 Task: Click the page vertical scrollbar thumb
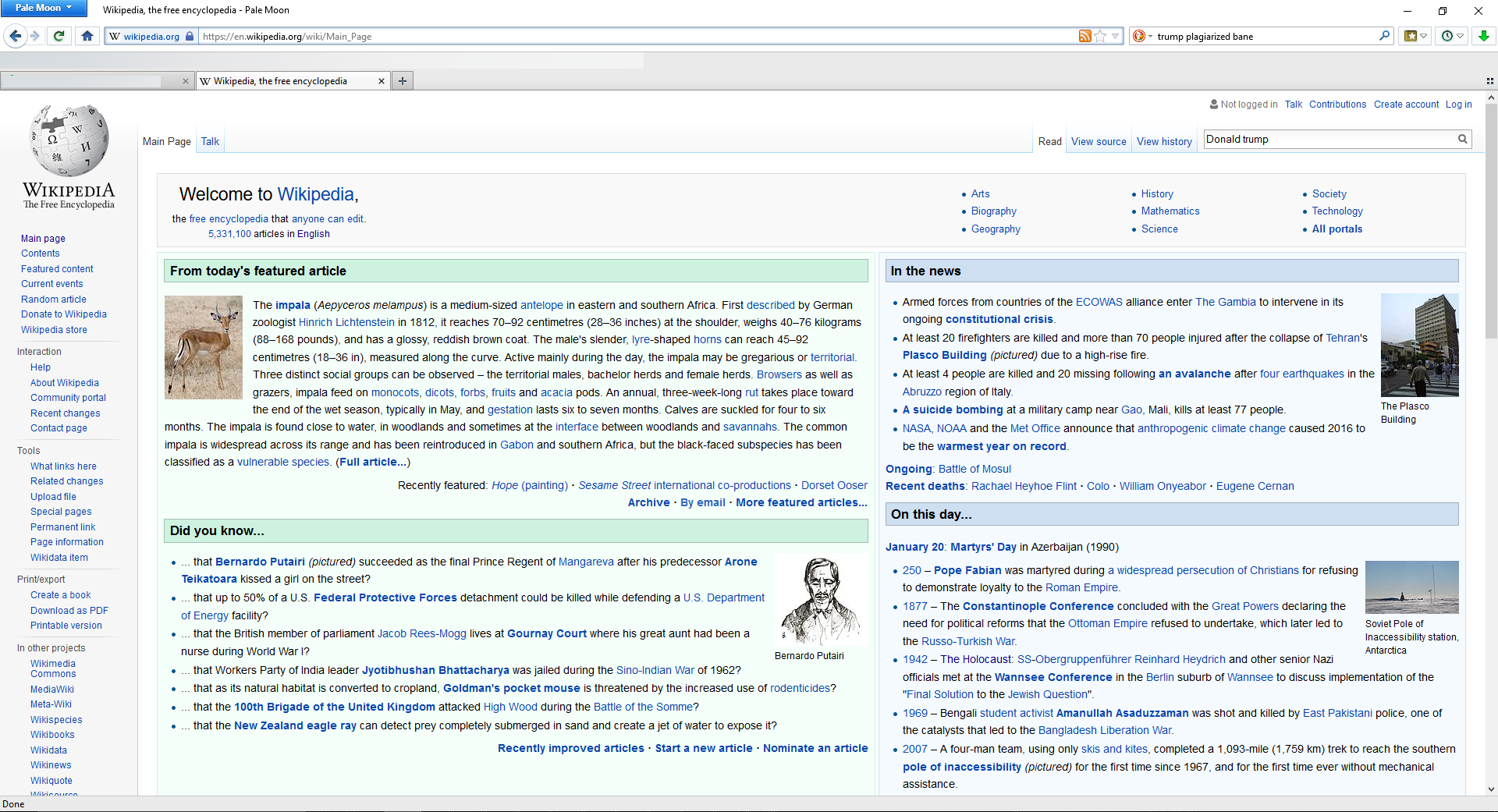point(1491,222)
